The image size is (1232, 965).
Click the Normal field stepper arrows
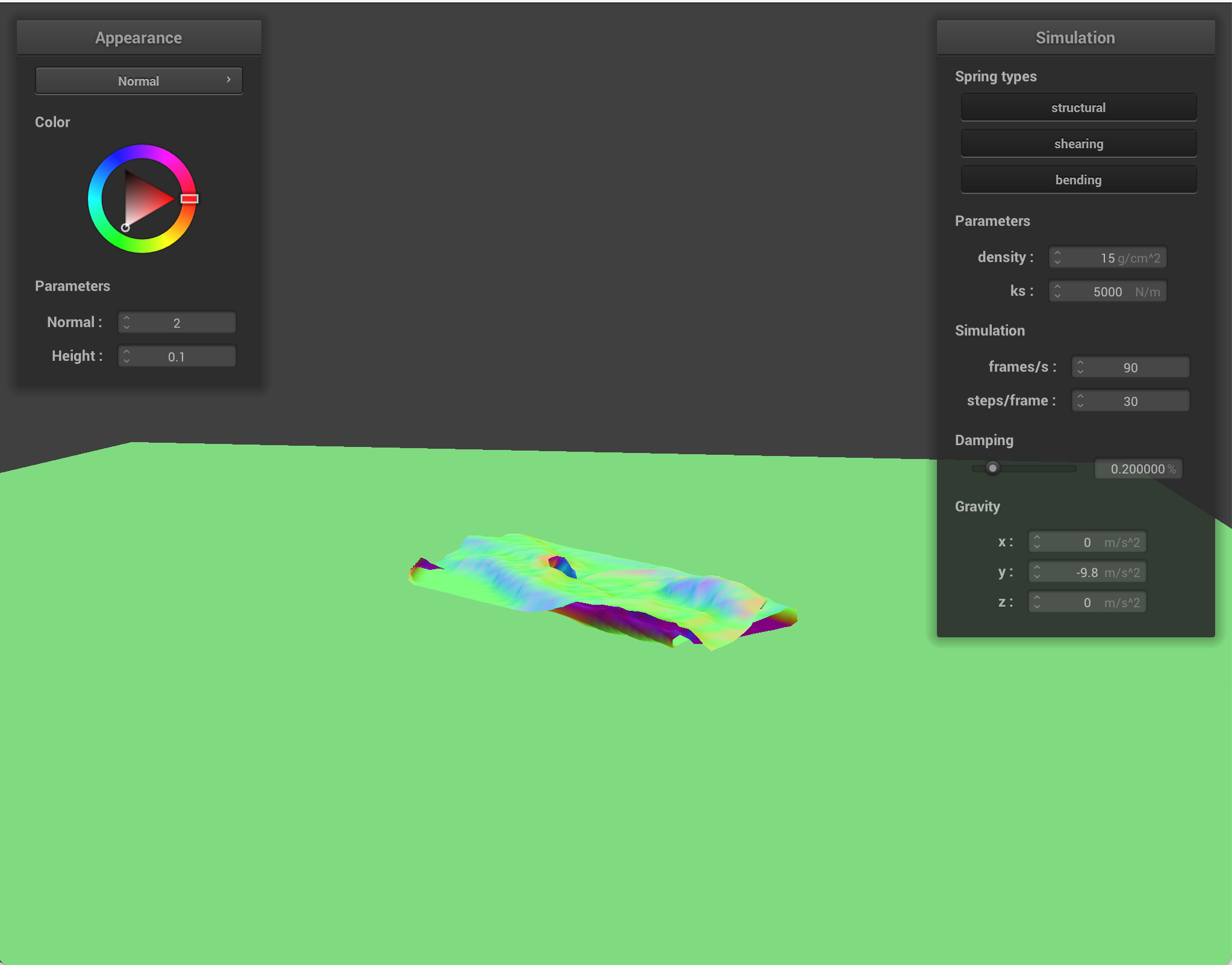pos(126,323)
